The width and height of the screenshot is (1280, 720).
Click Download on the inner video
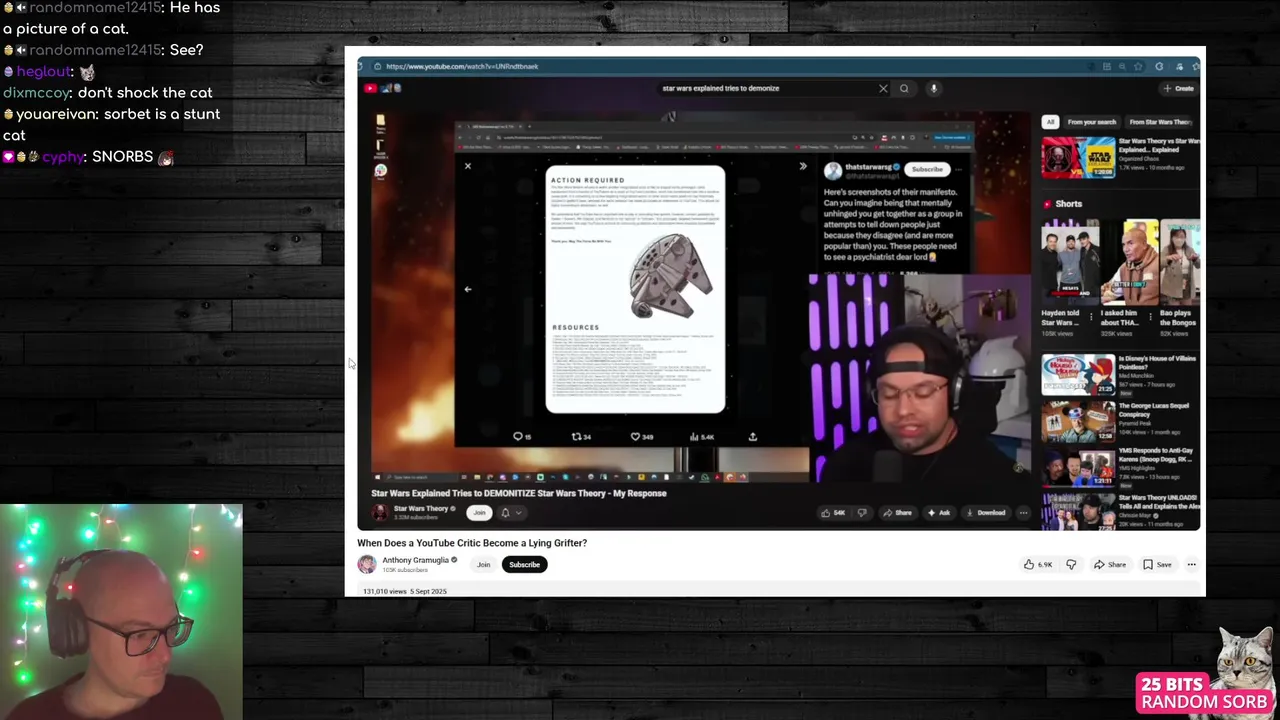coord(985,513)
